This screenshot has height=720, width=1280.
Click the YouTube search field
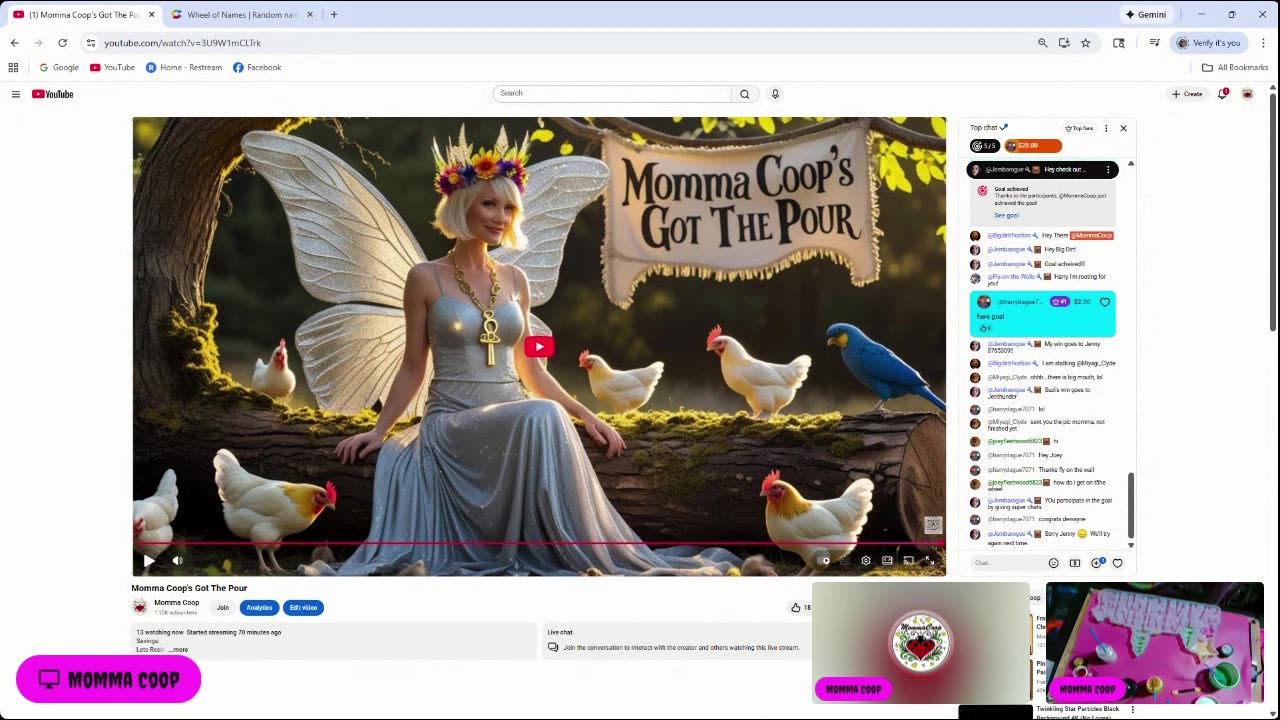[612, 93]
